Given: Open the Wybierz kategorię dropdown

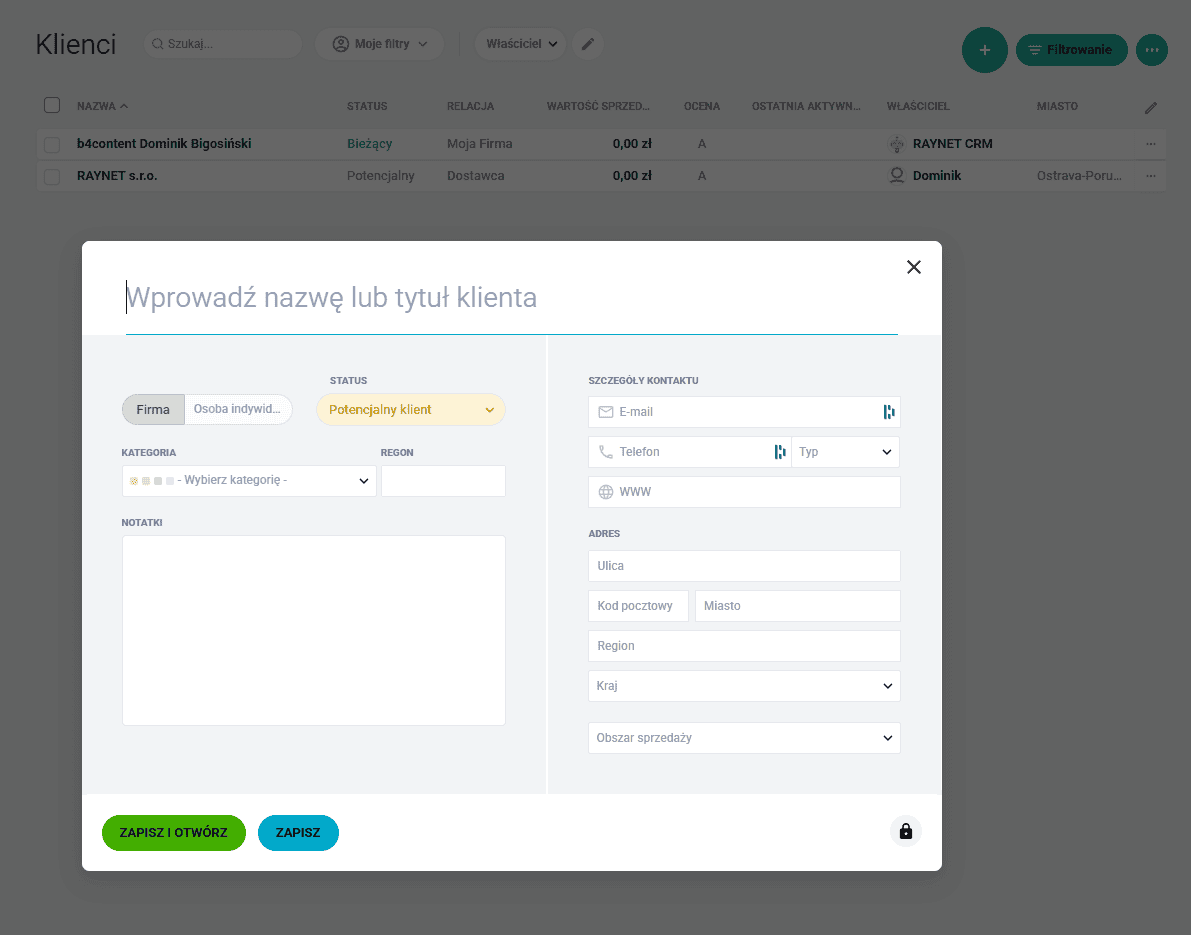Looking at the screenshot, I should pyautogui.click(x=249, y=481).
